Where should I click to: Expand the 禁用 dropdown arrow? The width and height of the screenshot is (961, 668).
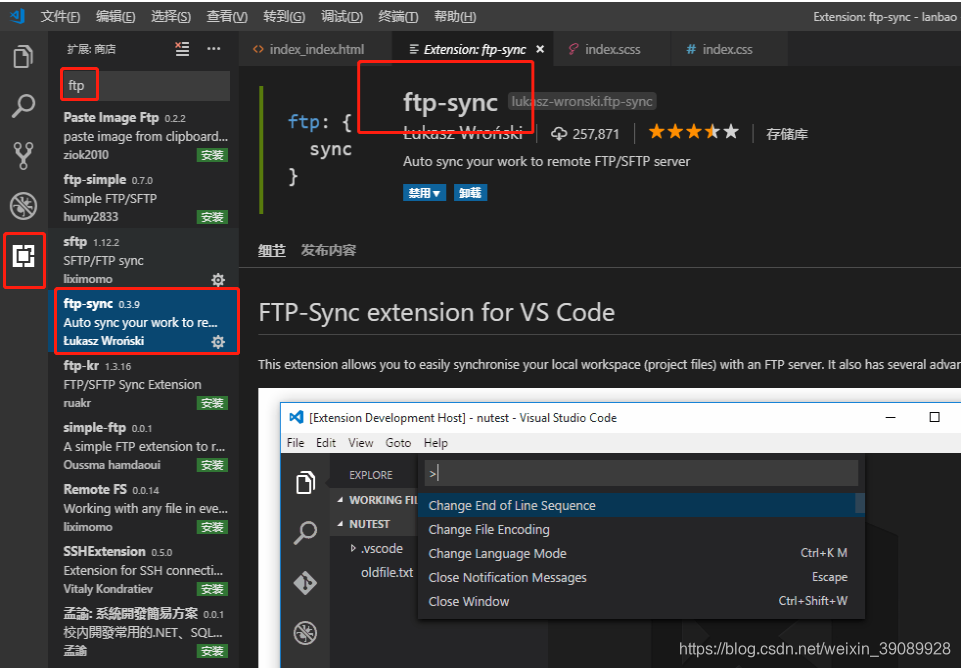coord(434,192)
